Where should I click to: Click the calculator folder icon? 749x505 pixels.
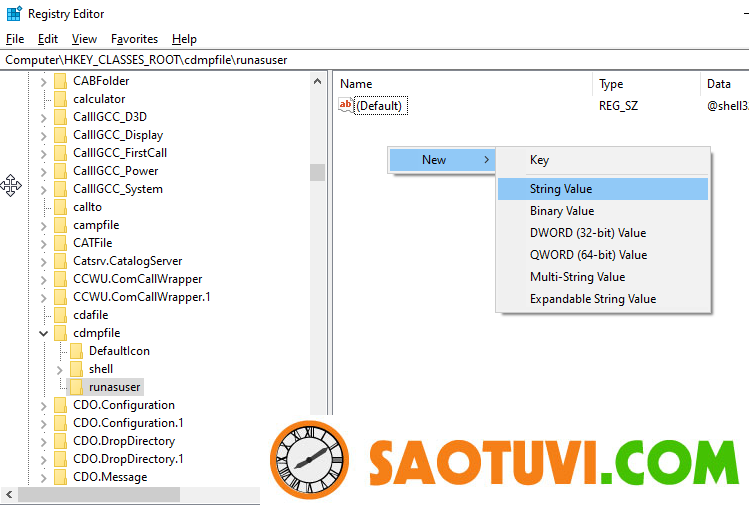click(x=61, y=99)
